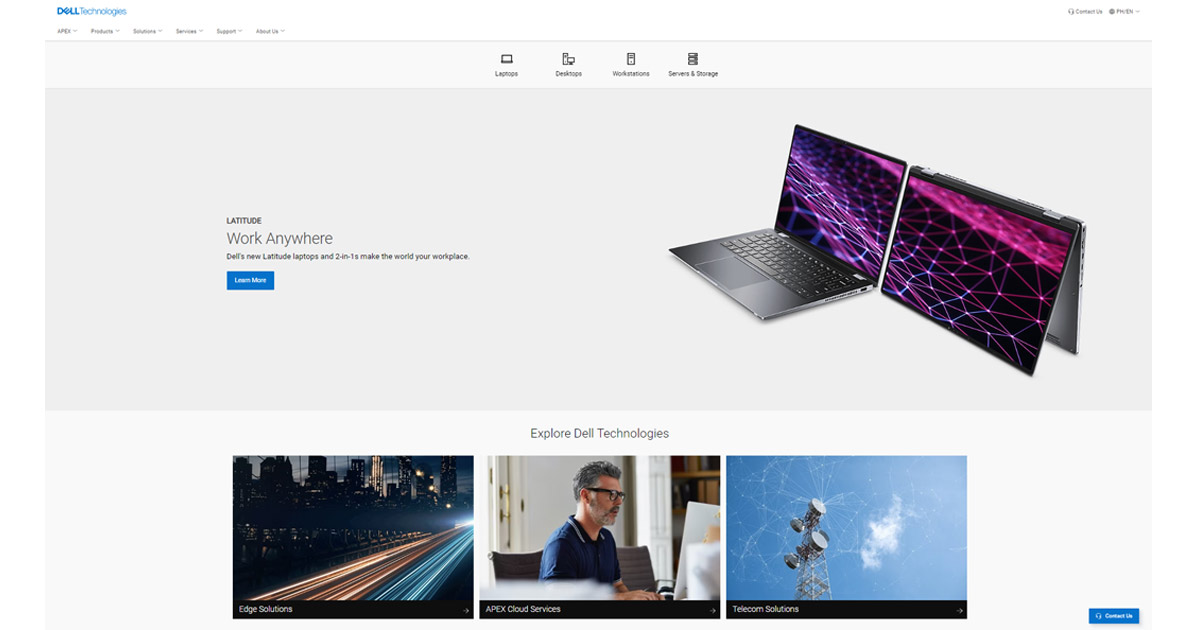Click the Laptops label text
Image resolution: width=1200 pixels, height=630 pixels.
pos(507,74)
